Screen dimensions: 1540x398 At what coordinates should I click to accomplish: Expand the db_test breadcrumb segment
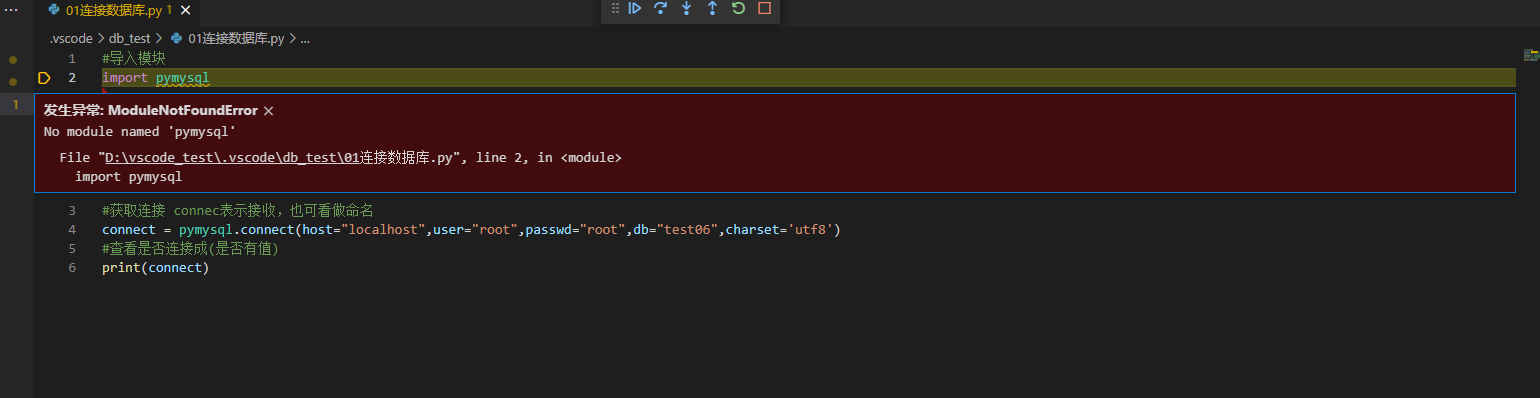[x=130, y=38]
